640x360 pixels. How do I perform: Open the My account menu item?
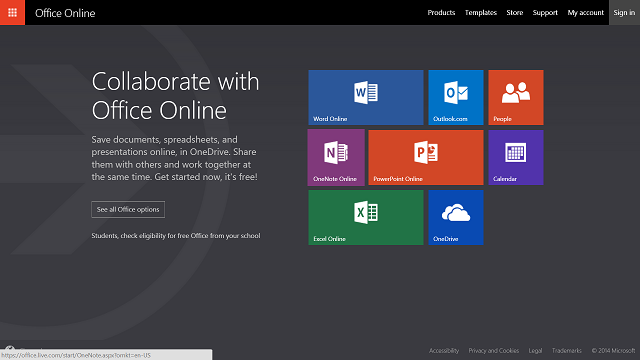[x=585, y=13]
